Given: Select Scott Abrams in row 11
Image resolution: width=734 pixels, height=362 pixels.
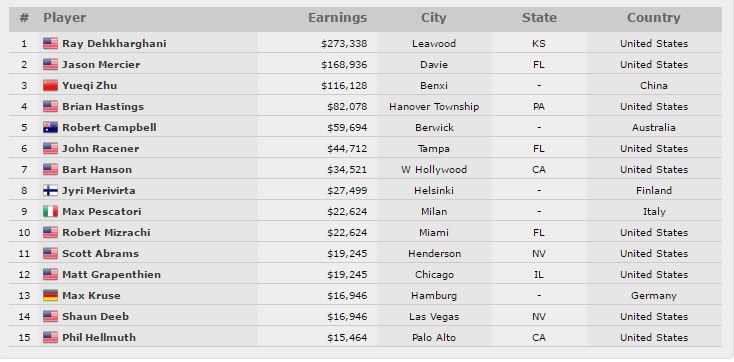Looking at the screenshot, I should 101,253.
